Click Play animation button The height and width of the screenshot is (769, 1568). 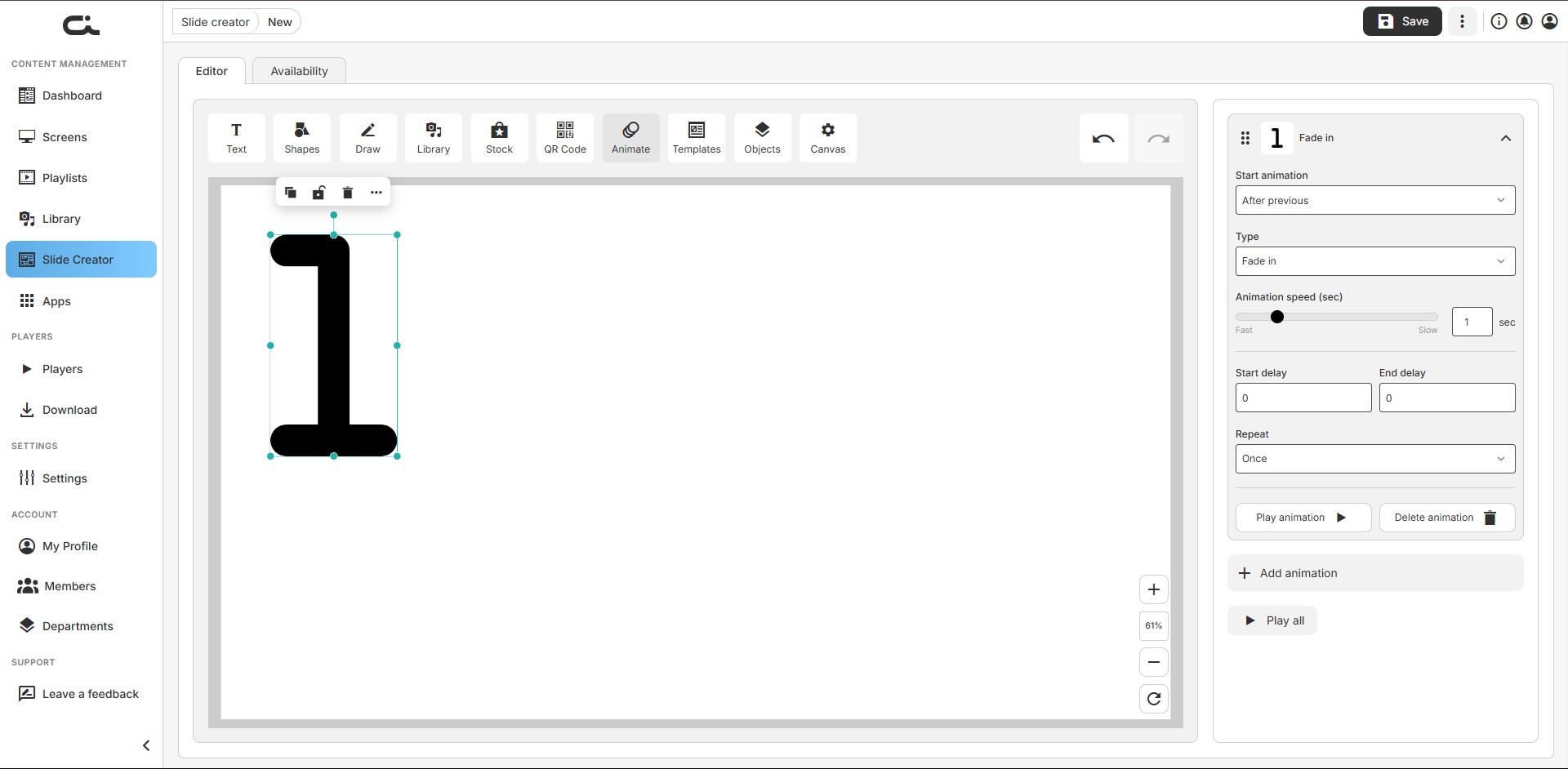[1303, 518]
